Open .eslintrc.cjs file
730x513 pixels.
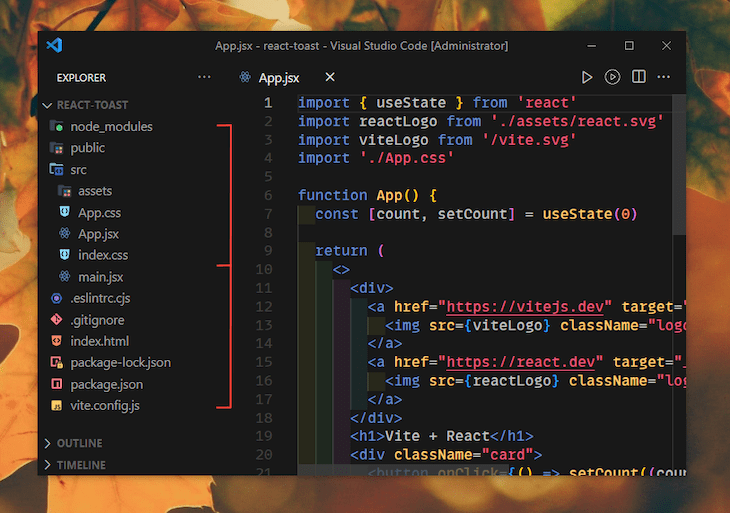[100, 298]
